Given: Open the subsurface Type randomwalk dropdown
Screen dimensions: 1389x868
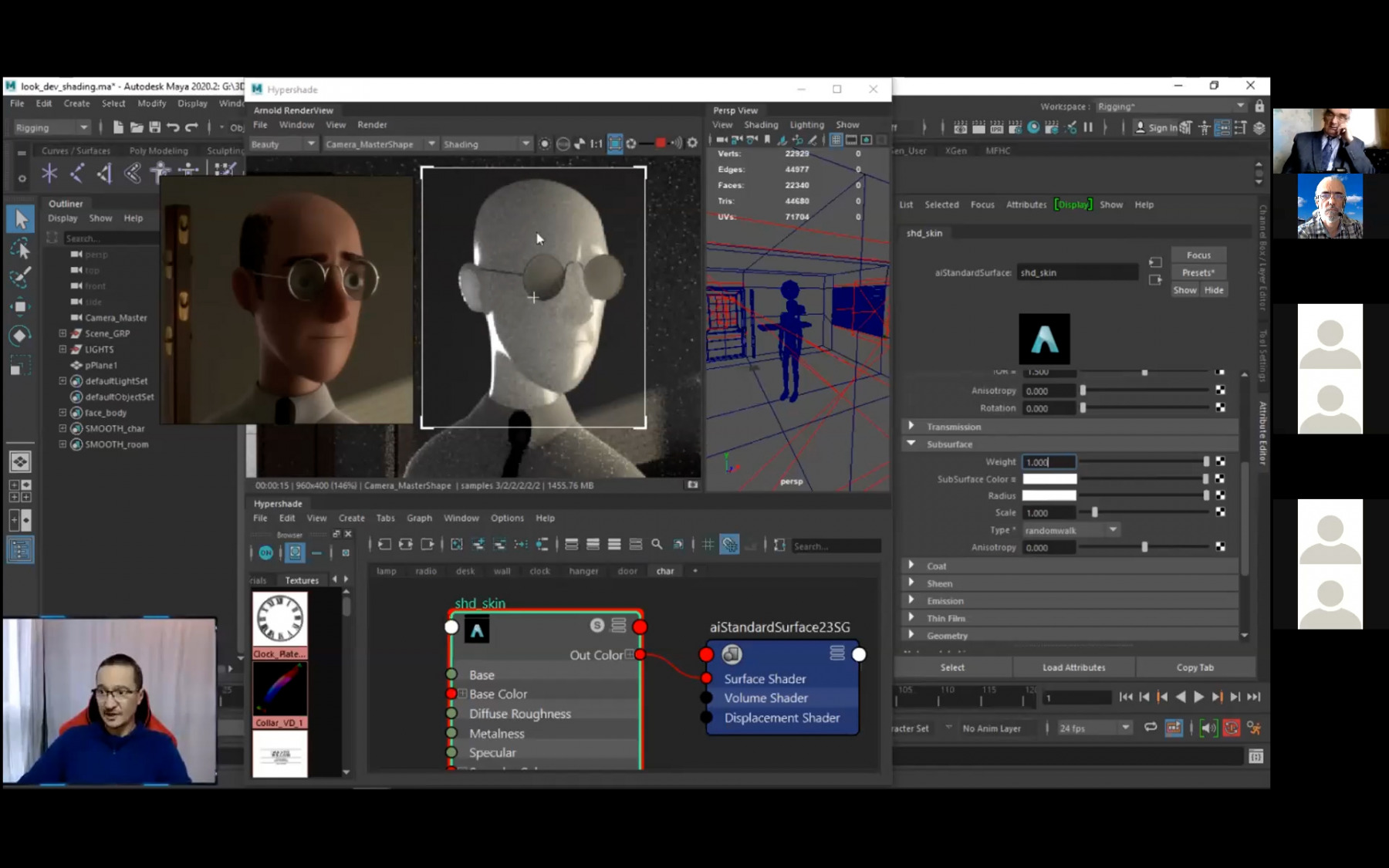Looking at the screenshot, I should pos(1071,530).
